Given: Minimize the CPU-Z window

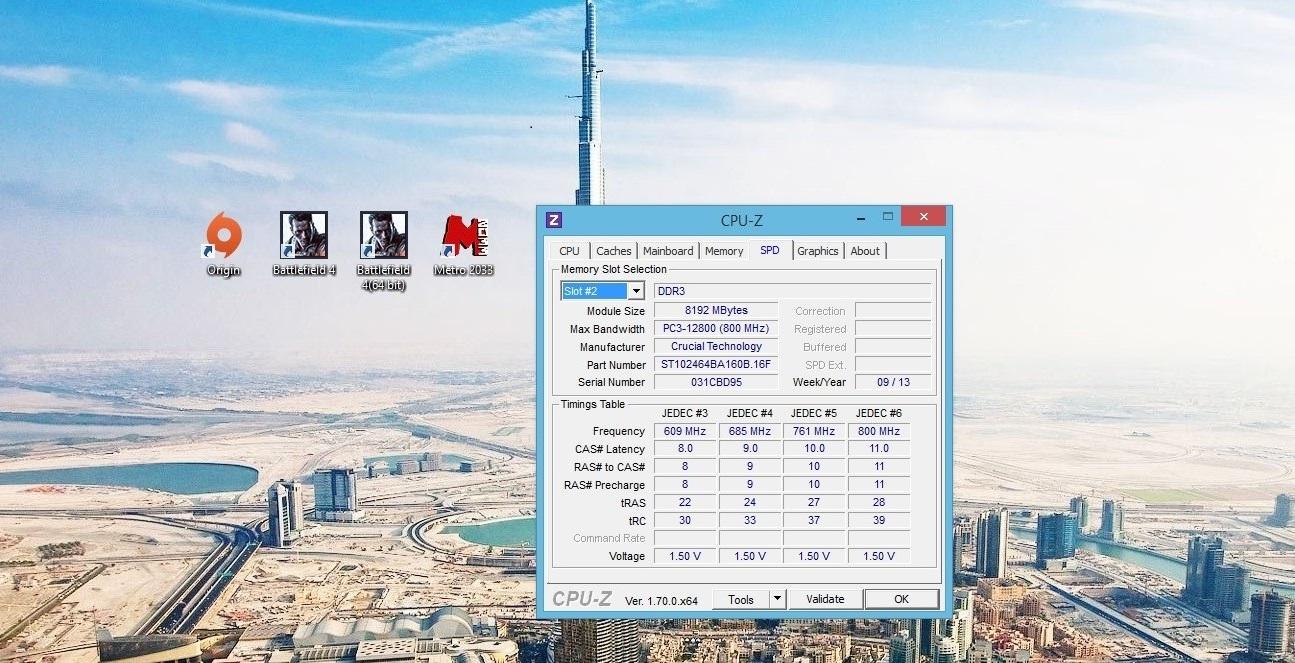Looking at the screenshot, I should tap(859, 217).
